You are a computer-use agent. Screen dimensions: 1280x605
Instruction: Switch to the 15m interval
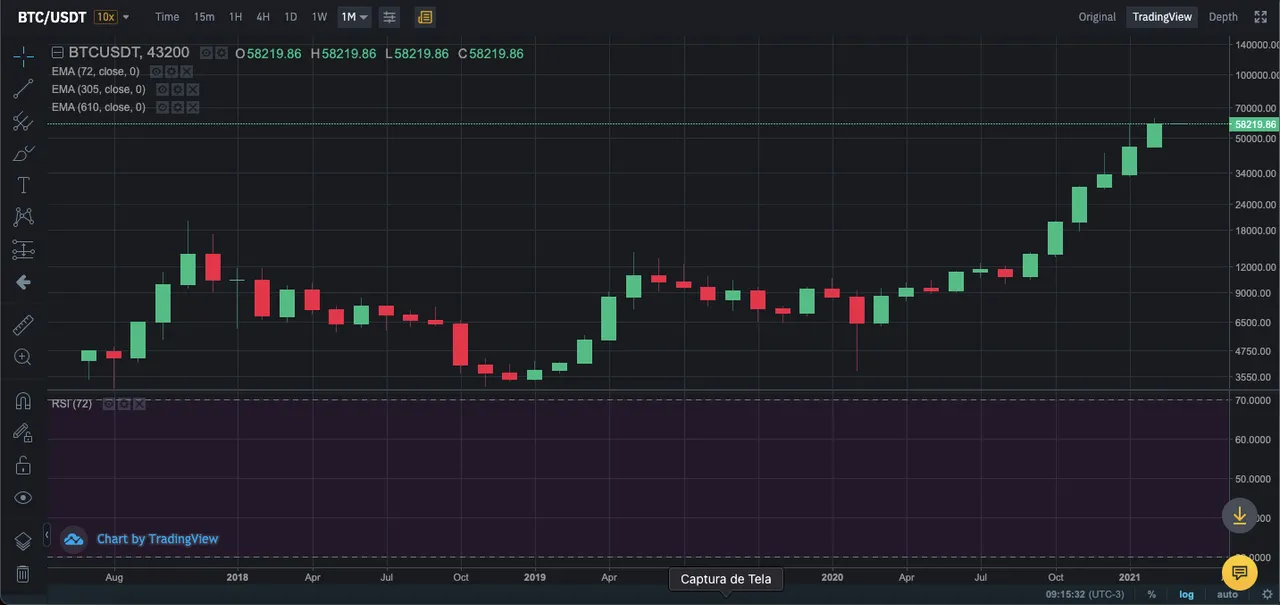click(x=204, y=17)
